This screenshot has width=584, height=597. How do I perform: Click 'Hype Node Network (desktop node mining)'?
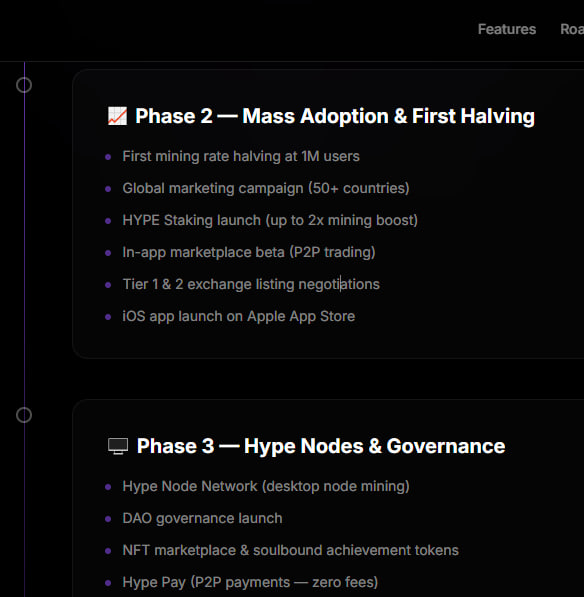(266, 486)
